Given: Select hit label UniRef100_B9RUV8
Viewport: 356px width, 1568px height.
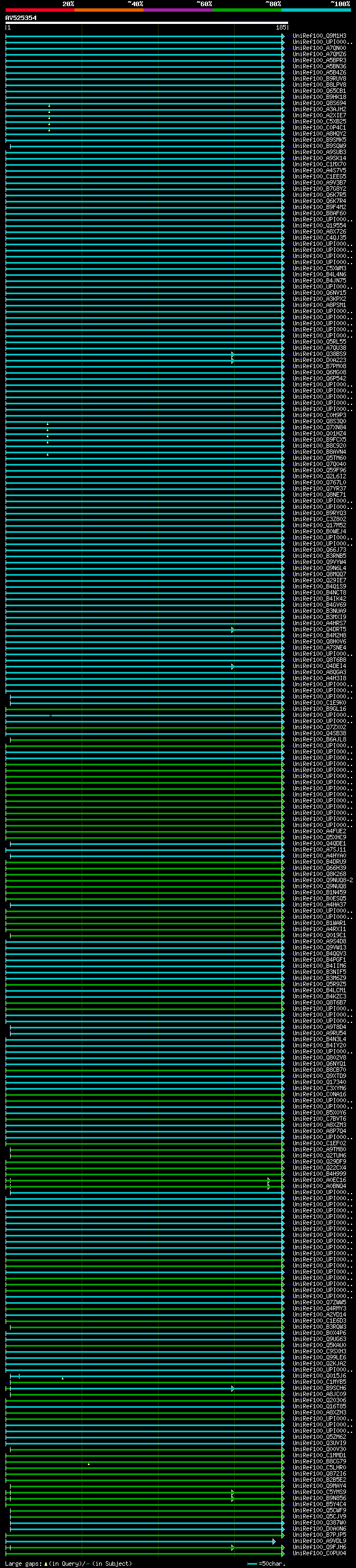Looking at the screenshot, I should click(319, 78).
